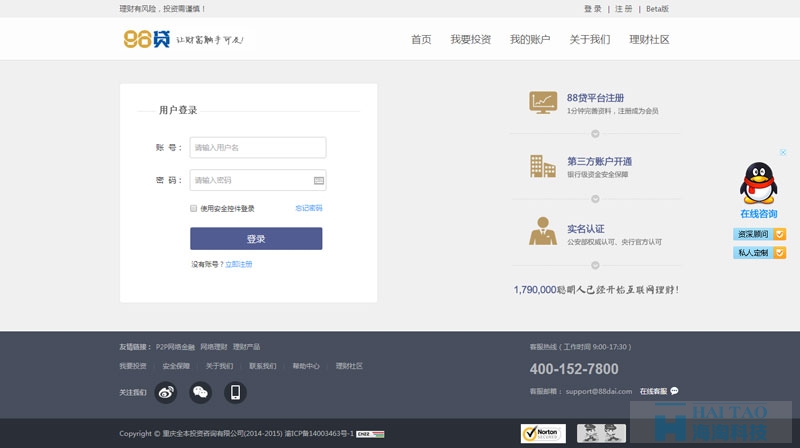Click the 登录 link in top bar
Screen dimensions: 800x448
[x=593, y=9]
